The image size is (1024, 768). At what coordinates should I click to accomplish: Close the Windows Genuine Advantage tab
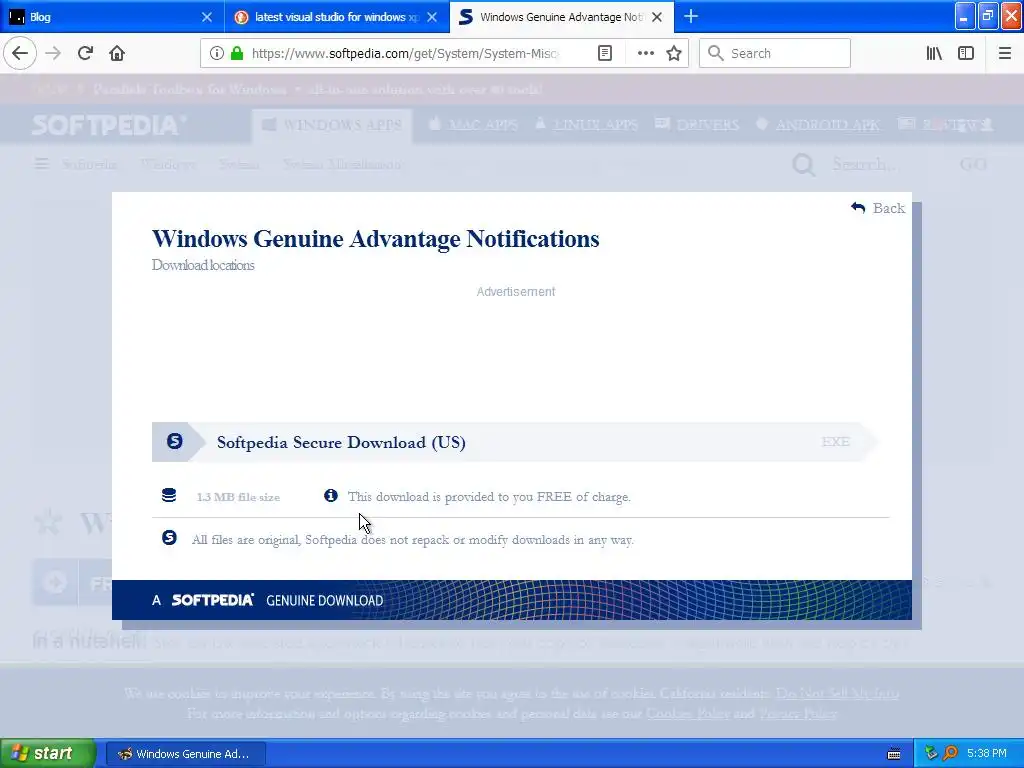pos(657,17)
